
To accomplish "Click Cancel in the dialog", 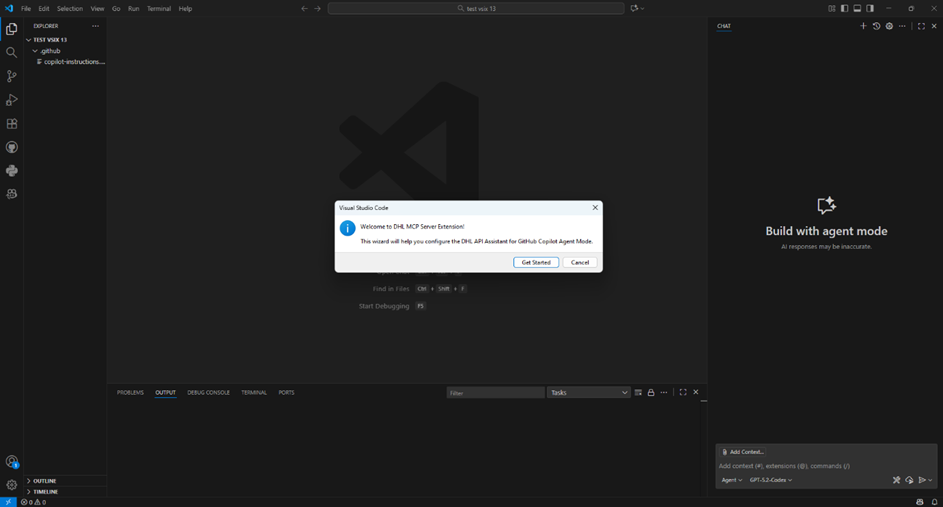I will coord(580,262).
